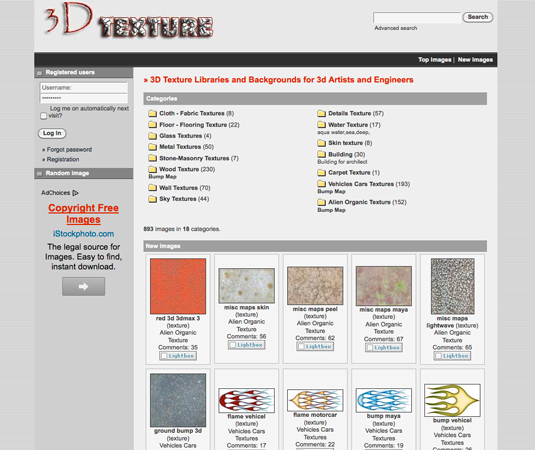
Task: Open the iStockphoto.com link
Action: click(x=83, y=234)
